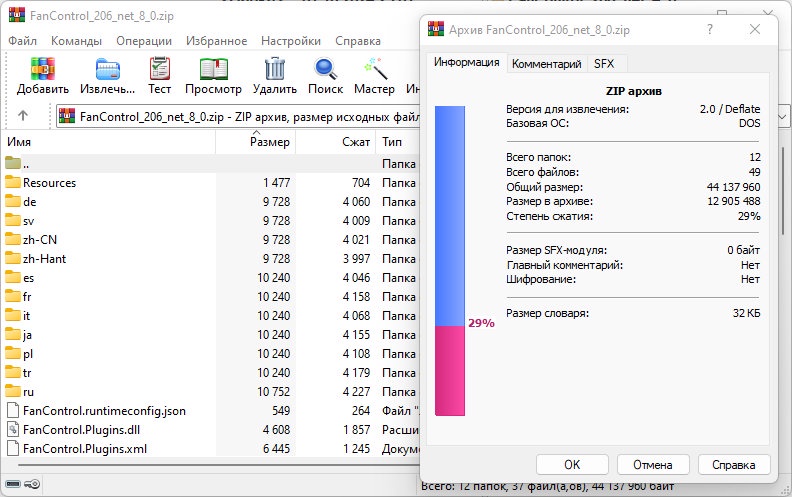Open the Файл menu

tap(23, 41)
